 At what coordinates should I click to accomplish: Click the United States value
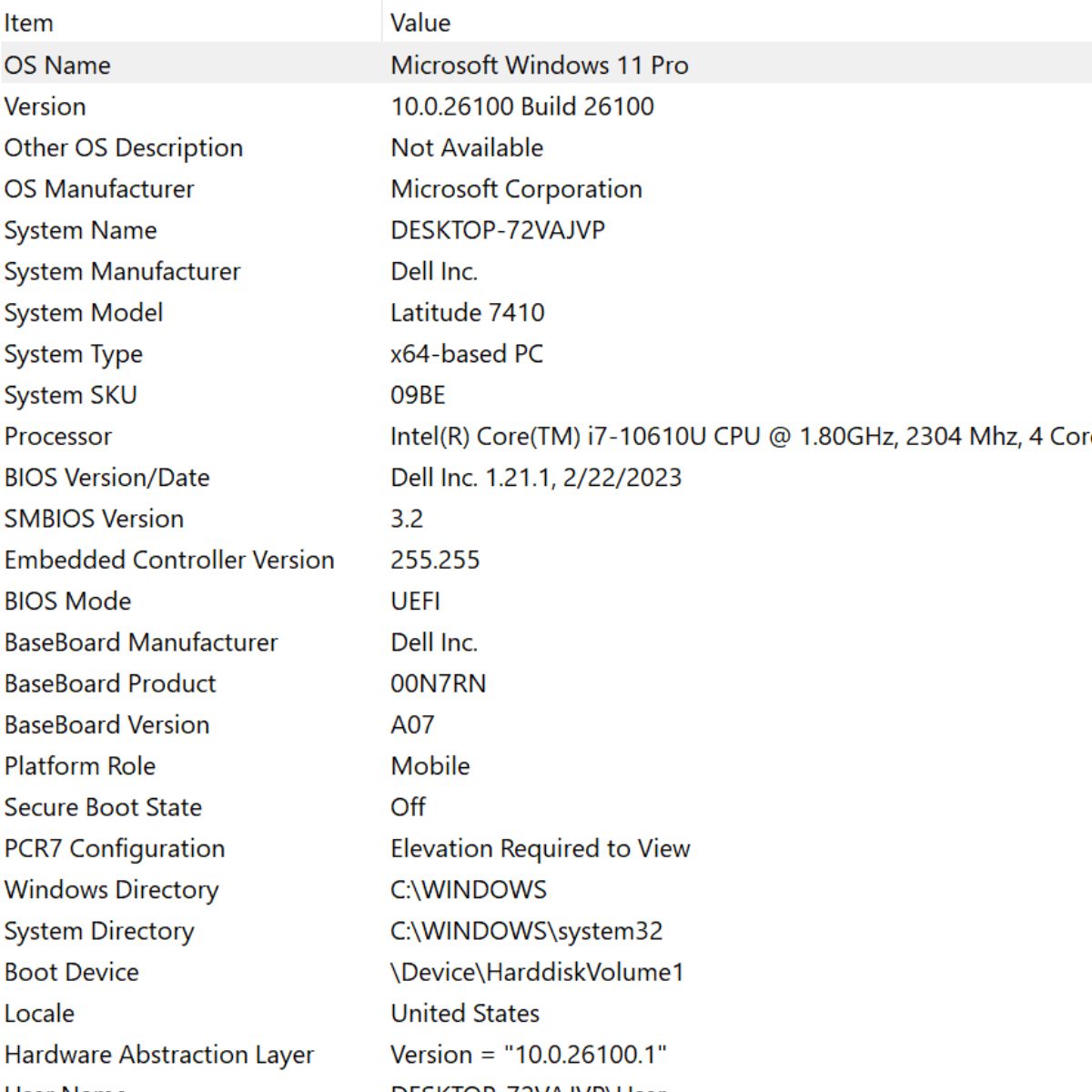click(x=465, y=1014)
